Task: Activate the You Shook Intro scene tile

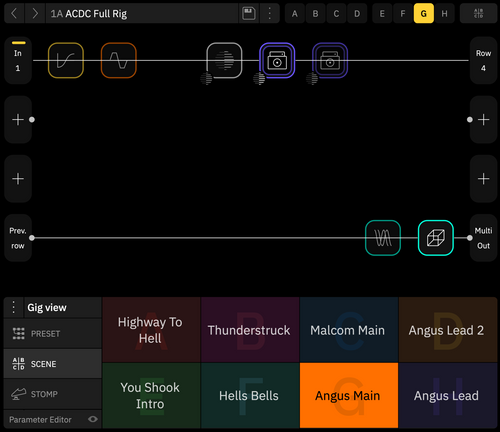Action: [151, 395]
